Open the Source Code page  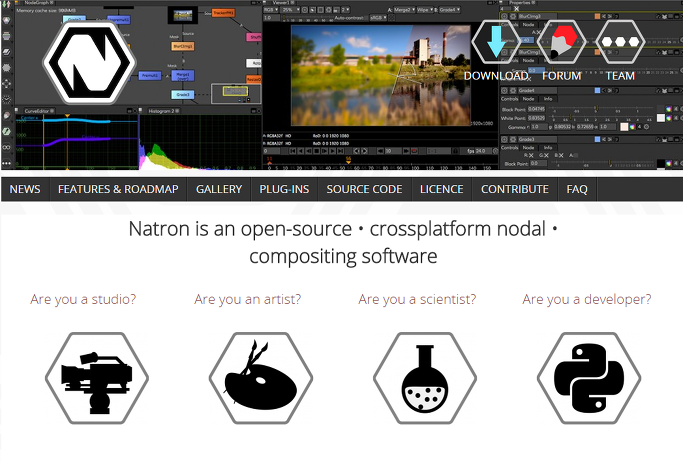pyautogui.click(x=365, y=189)
